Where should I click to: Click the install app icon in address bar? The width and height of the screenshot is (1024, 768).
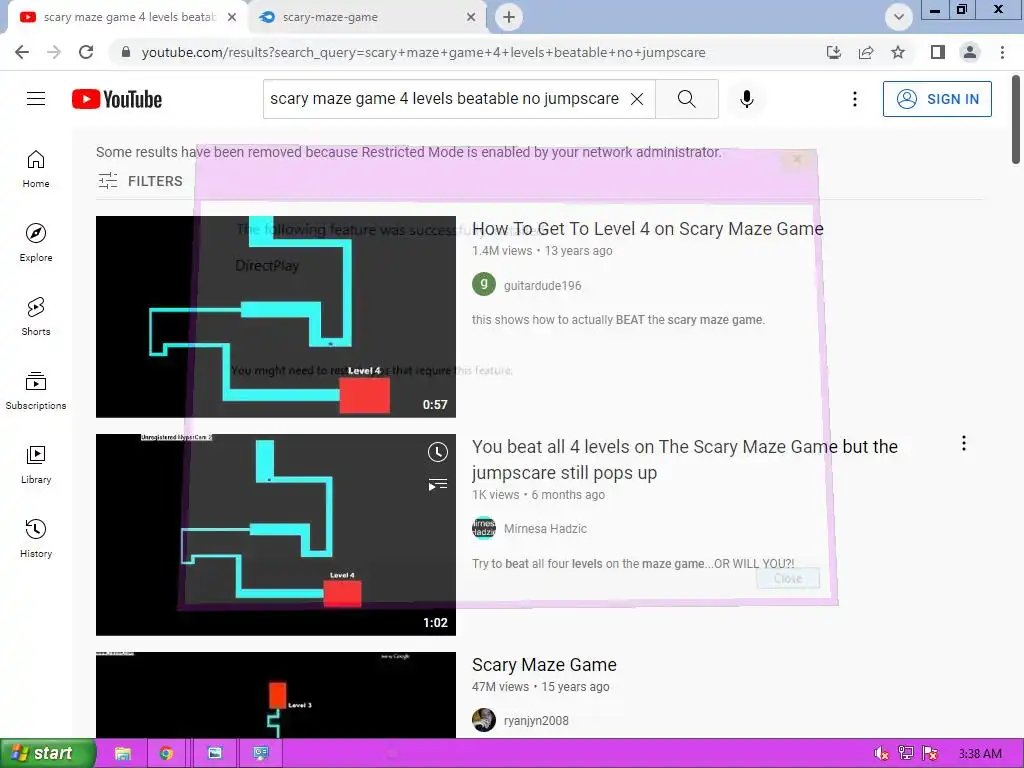[834, 52]
